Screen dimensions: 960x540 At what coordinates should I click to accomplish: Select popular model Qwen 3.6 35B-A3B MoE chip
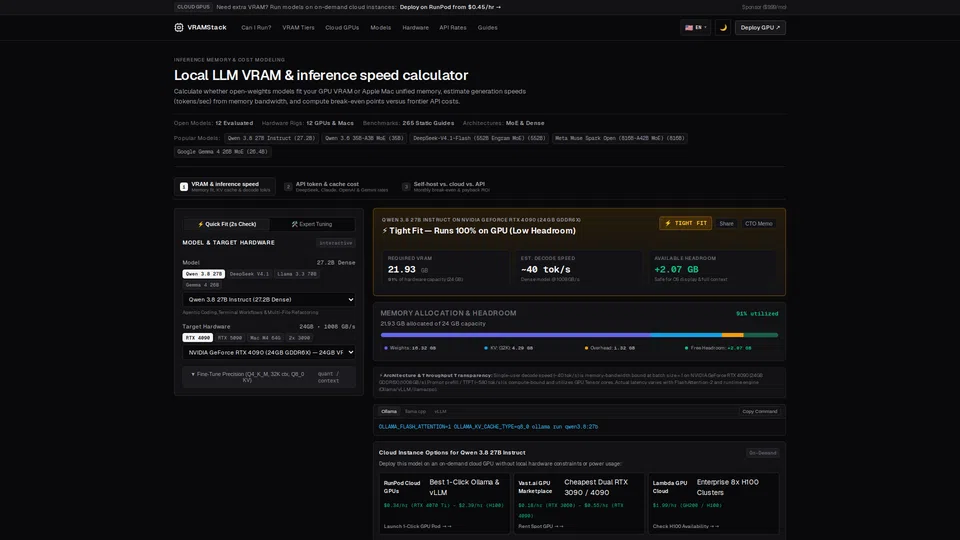pyautogui.click(x=364, y=138)
